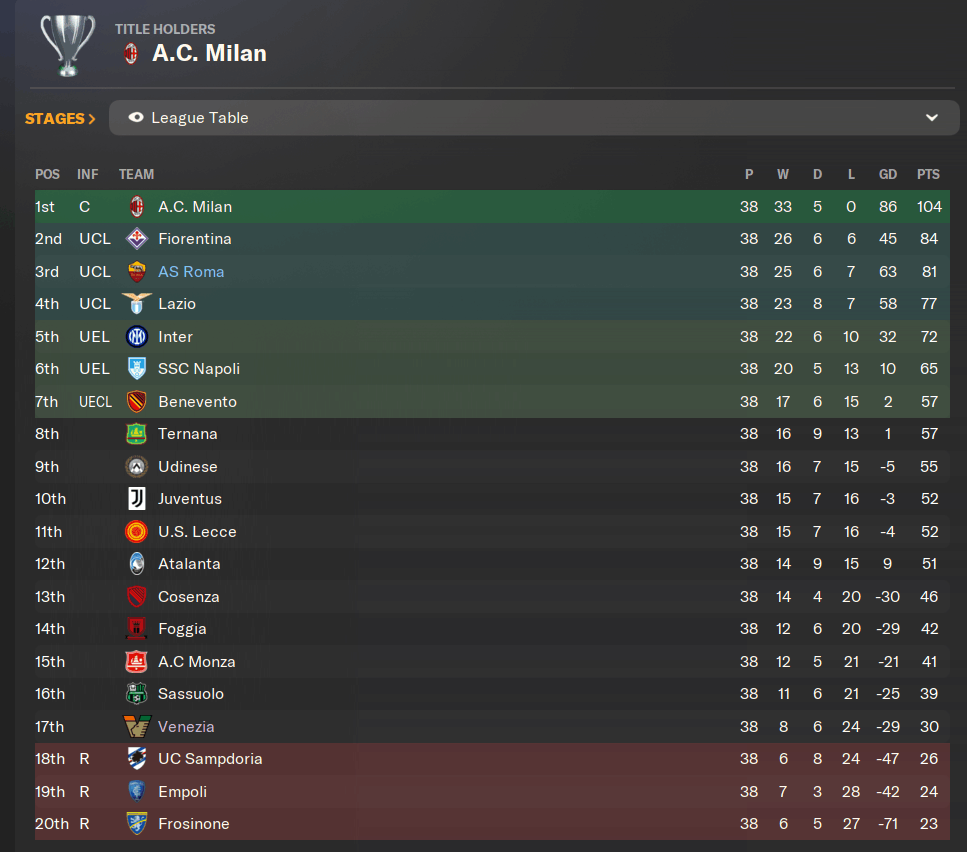The width and height of the screenshot is (967, 852).
Task: Sort table by PTS column header
Action: [x=928, y=174]
